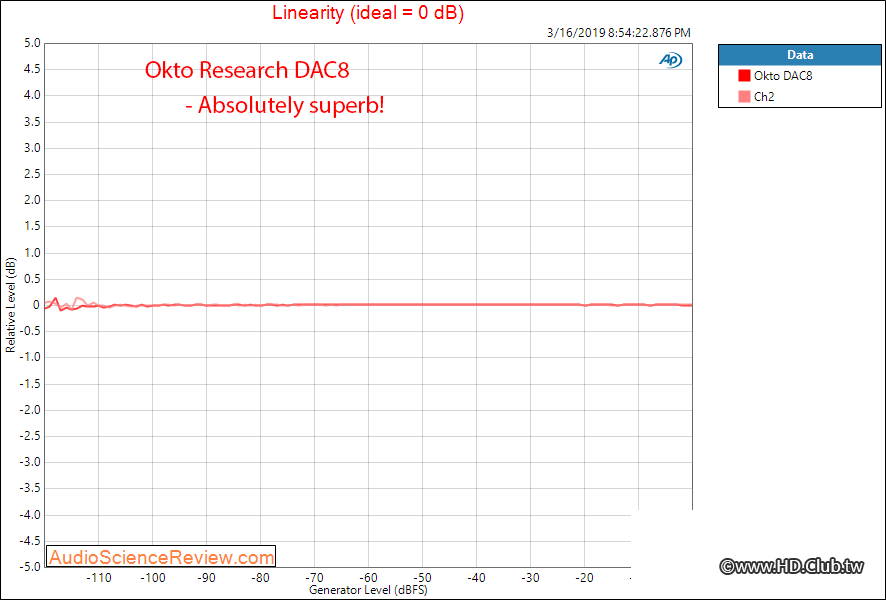Click the '-50' generator level tick

click(x=423, y=578)
